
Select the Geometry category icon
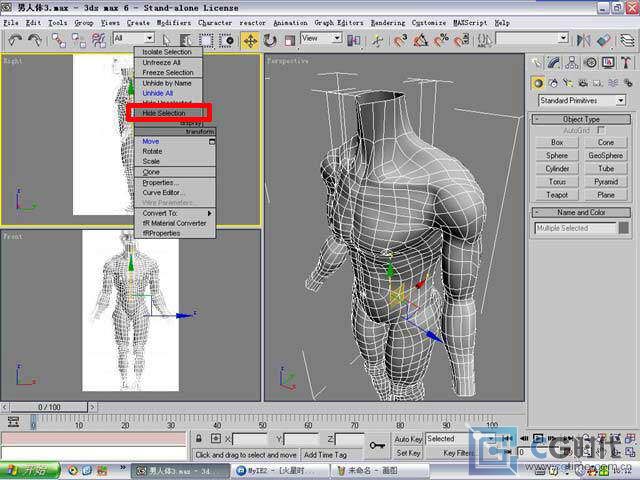coord(538,83)
